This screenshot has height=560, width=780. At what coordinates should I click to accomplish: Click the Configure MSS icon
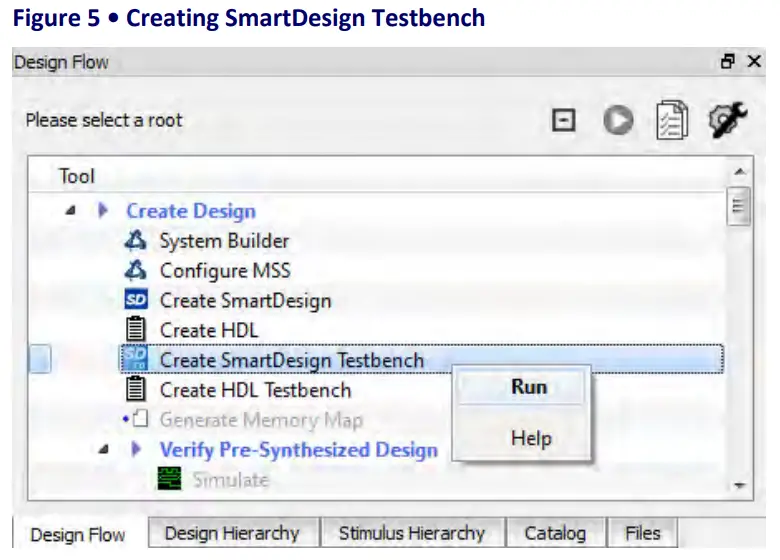pos(135,271)
